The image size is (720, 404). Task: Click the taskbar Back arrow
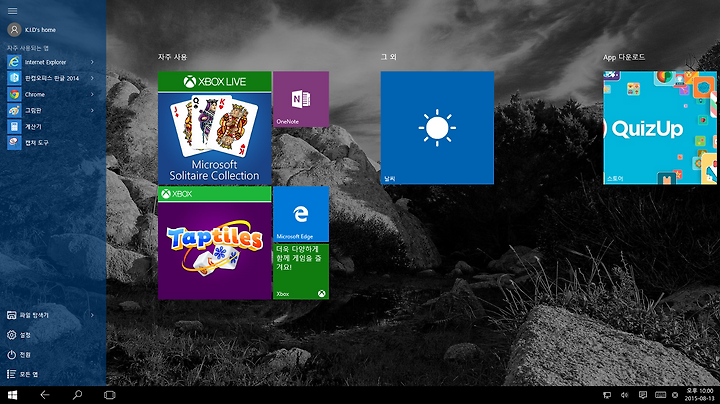45,395
